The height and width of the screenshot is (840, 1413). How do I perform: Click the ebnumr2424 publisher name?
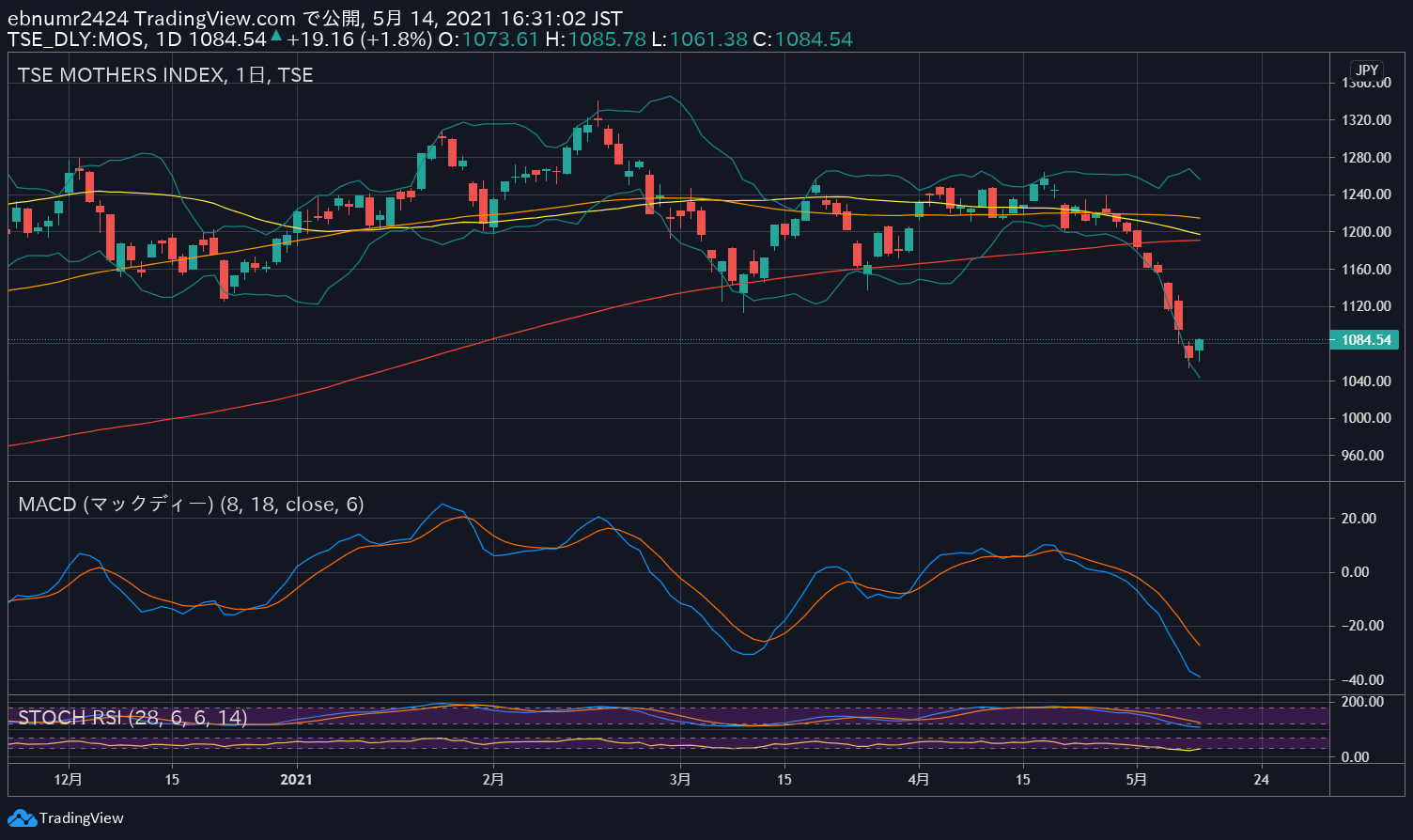[x=69, y=19]
